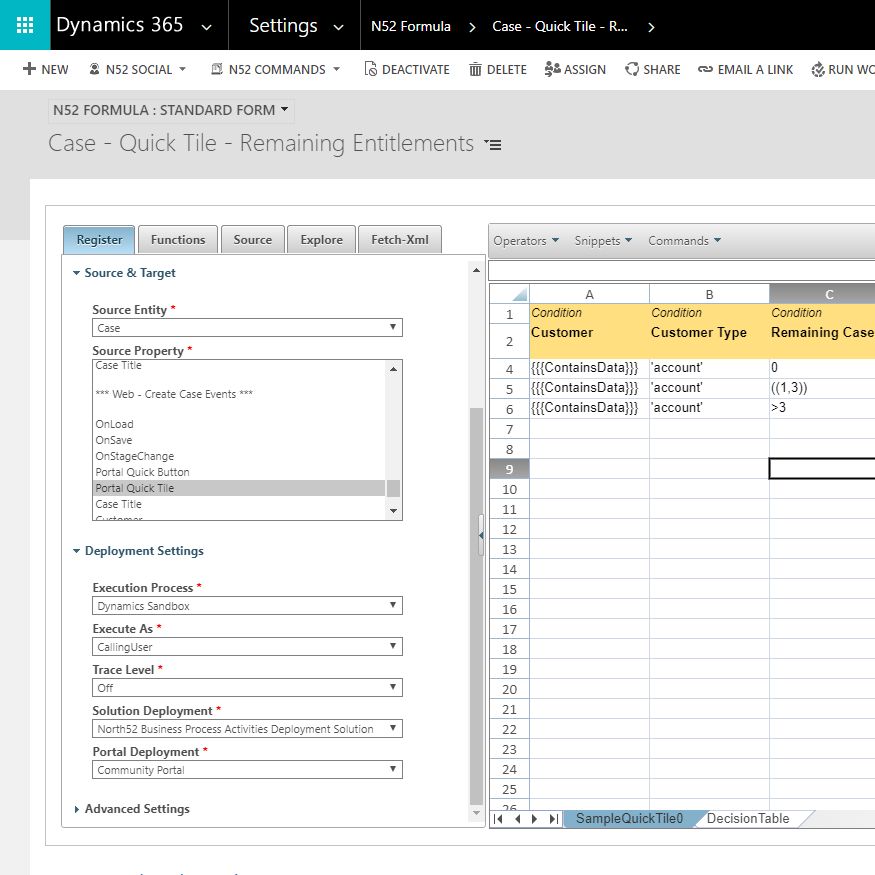Click left panel scroll up arrow
The width and height of the screenshot is (875, 875).
coord(477,270)
